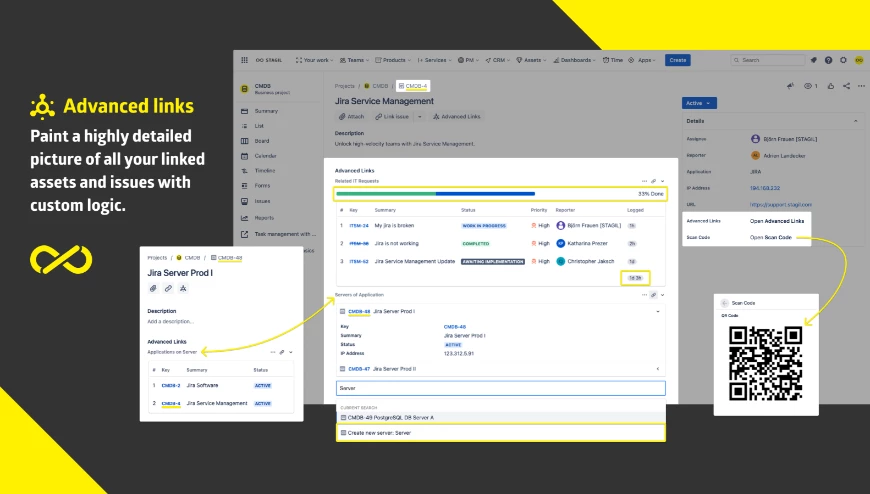
Task: Open the Teams dropdown menu
Action: (x=354, y=60)
